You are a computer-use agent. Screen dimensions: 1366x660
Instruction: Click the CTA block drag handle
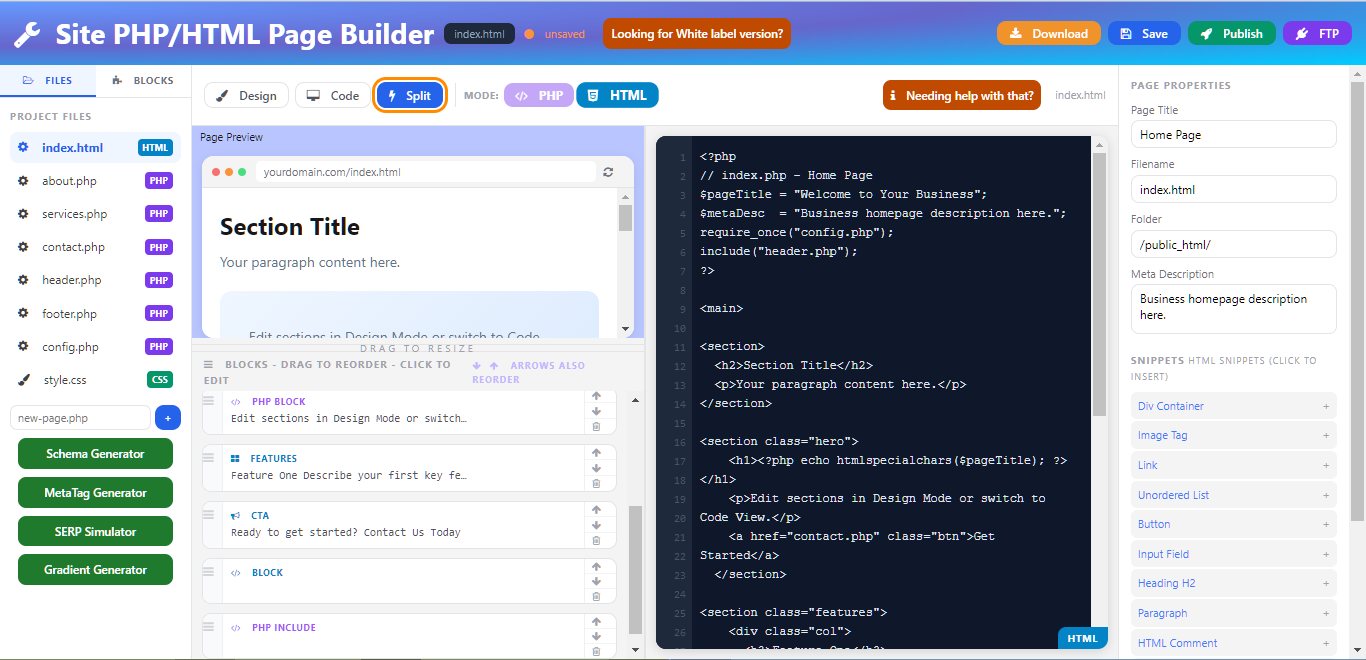click(209, 514)
